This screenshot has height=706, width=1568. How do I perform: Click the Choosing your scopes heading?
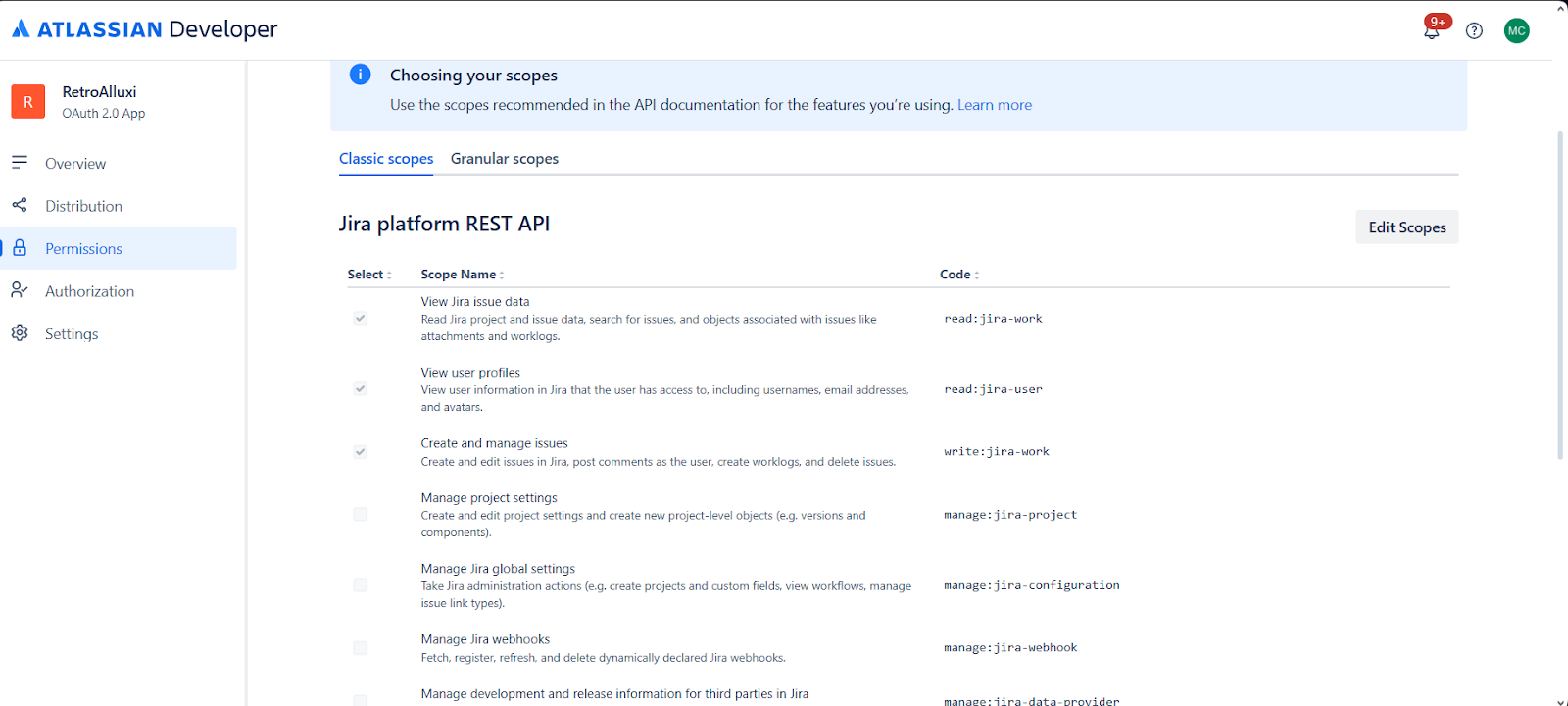point(473,76)
